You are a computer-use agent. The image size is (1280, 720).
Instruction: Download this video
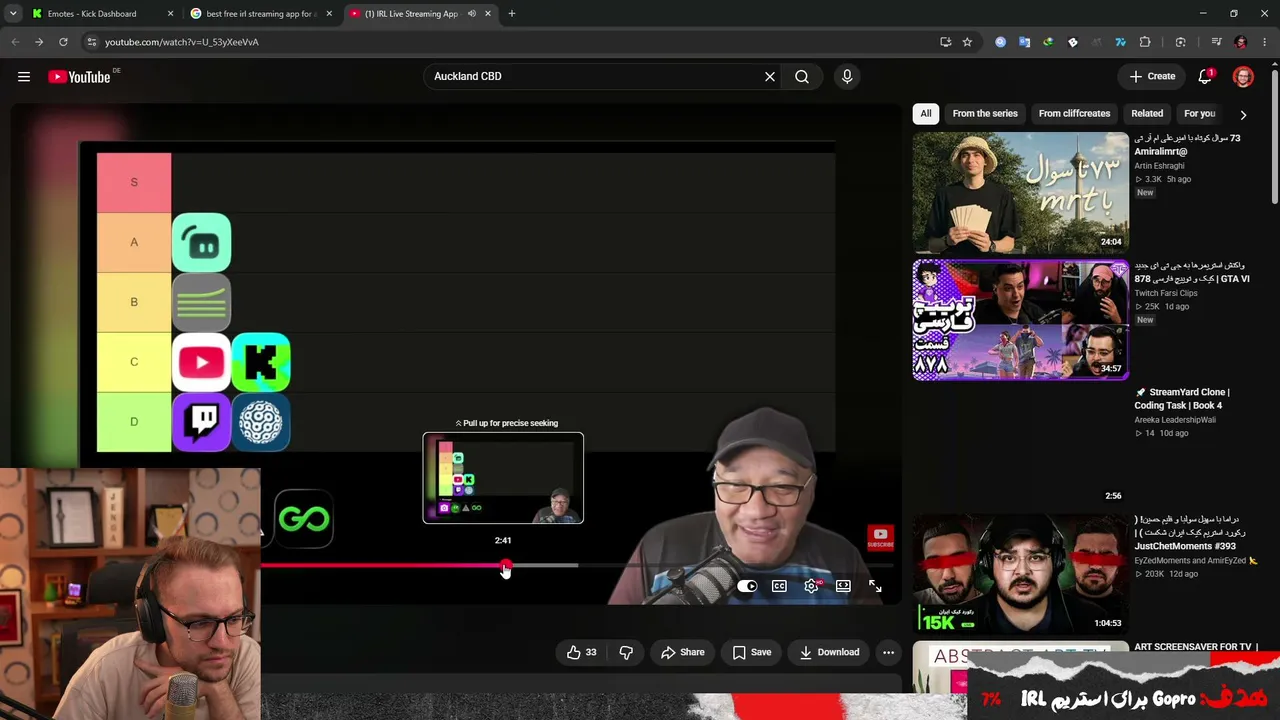pos(829,653)
